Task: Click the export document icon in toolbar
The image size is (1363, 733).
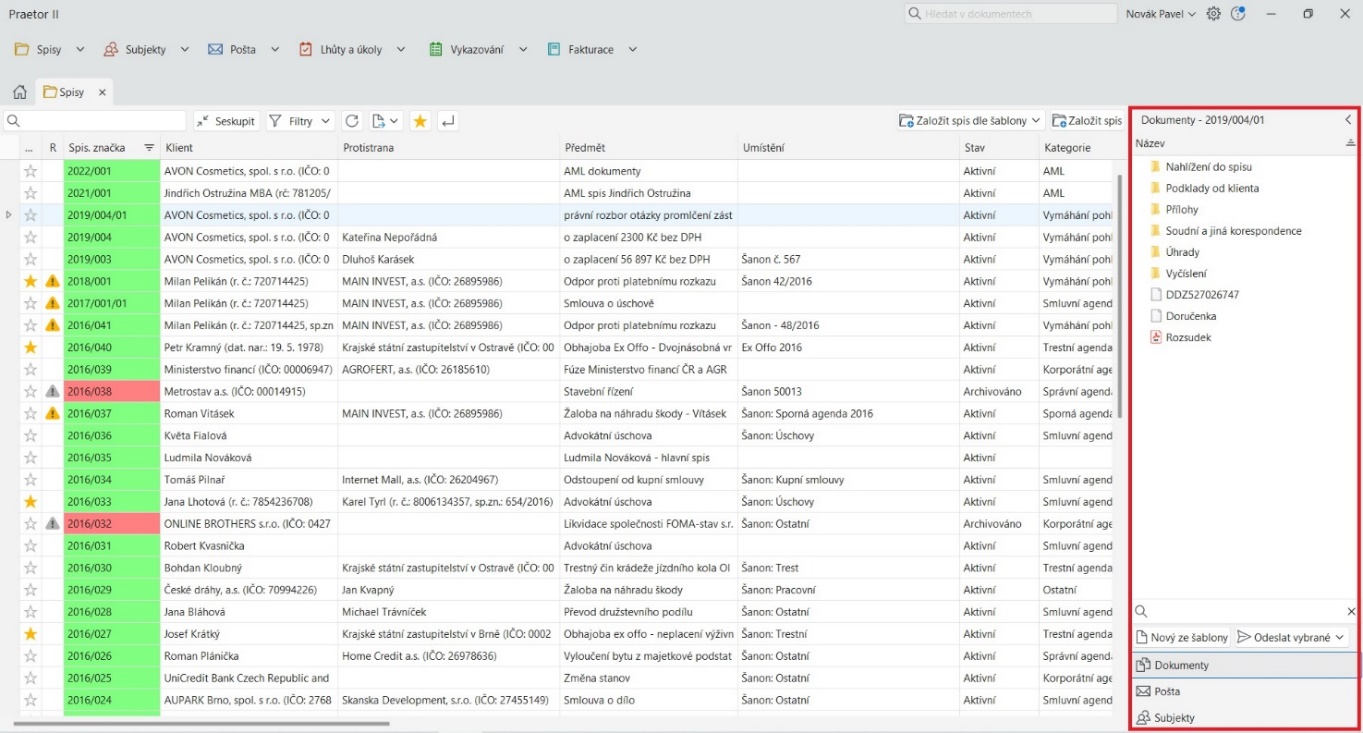Action: click(385, 121)
